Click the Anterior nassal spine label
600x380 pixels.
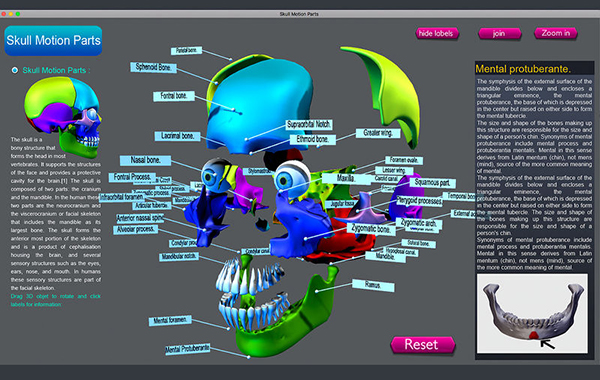pyautogui.click(x=140, y=218)
